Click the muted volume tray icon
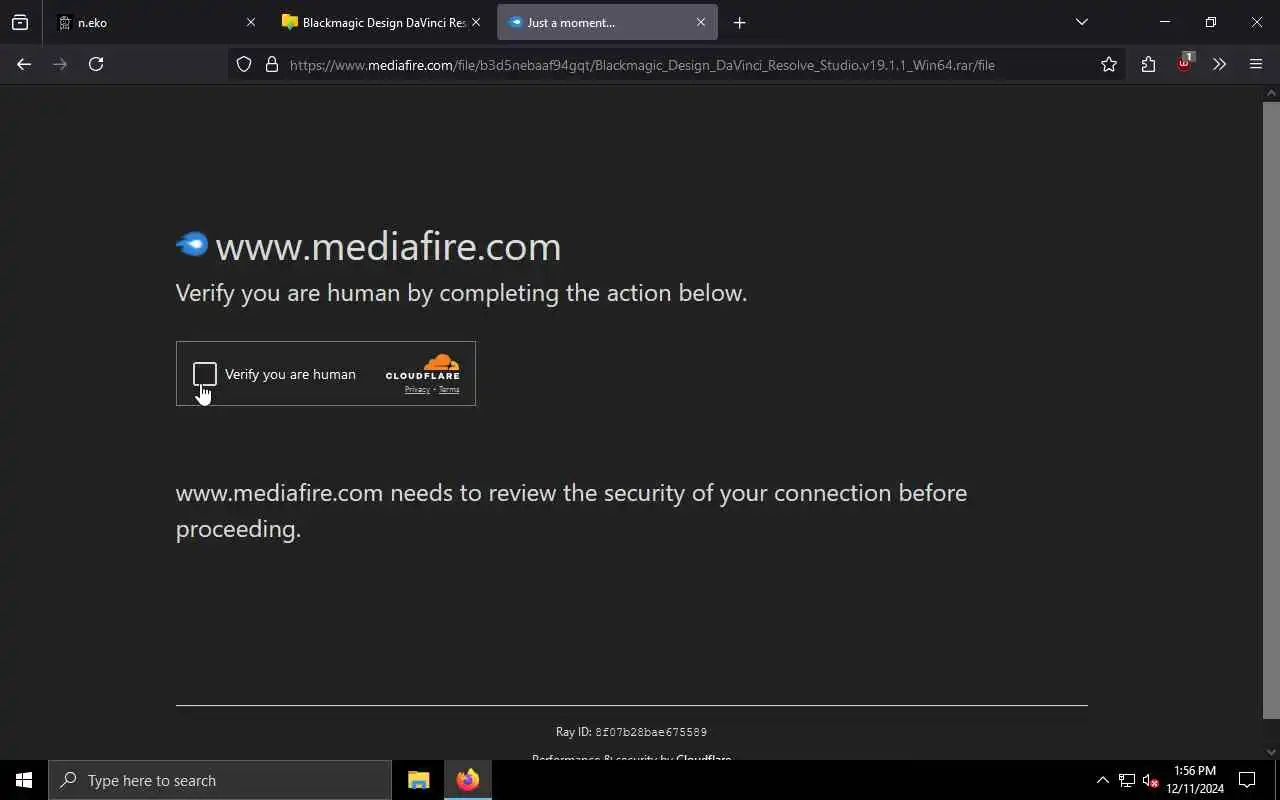This screenshot has width=1280, height=800. (1150, 781)
